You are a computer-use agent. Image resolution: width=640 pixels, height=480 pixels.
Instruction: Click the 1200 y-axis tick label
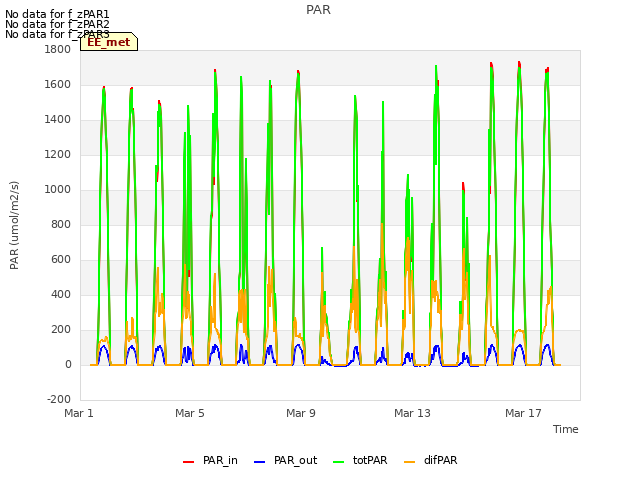tap(58, 155)
